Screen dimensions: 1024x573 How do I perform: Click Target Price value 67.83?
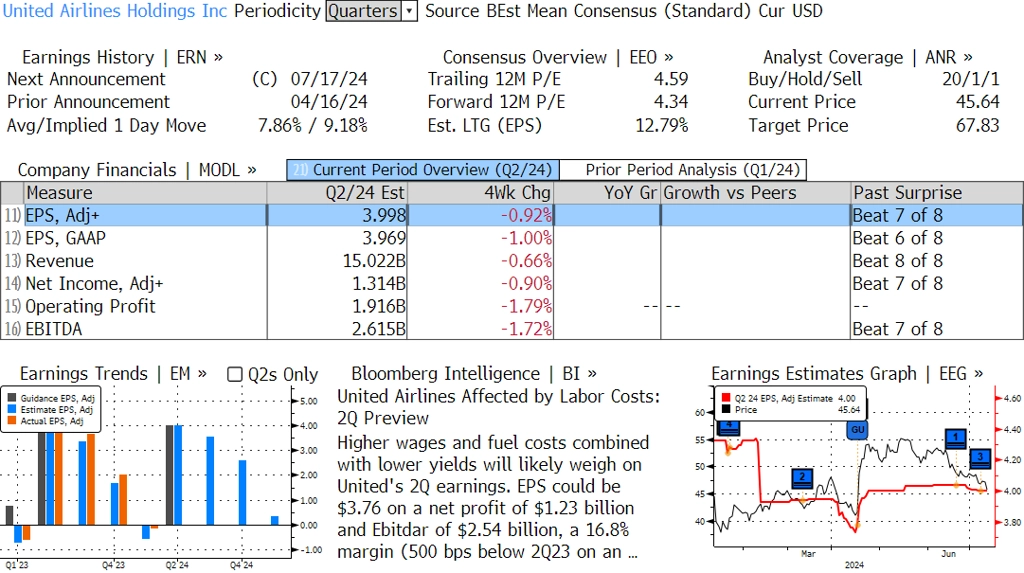tap(978, 125)
